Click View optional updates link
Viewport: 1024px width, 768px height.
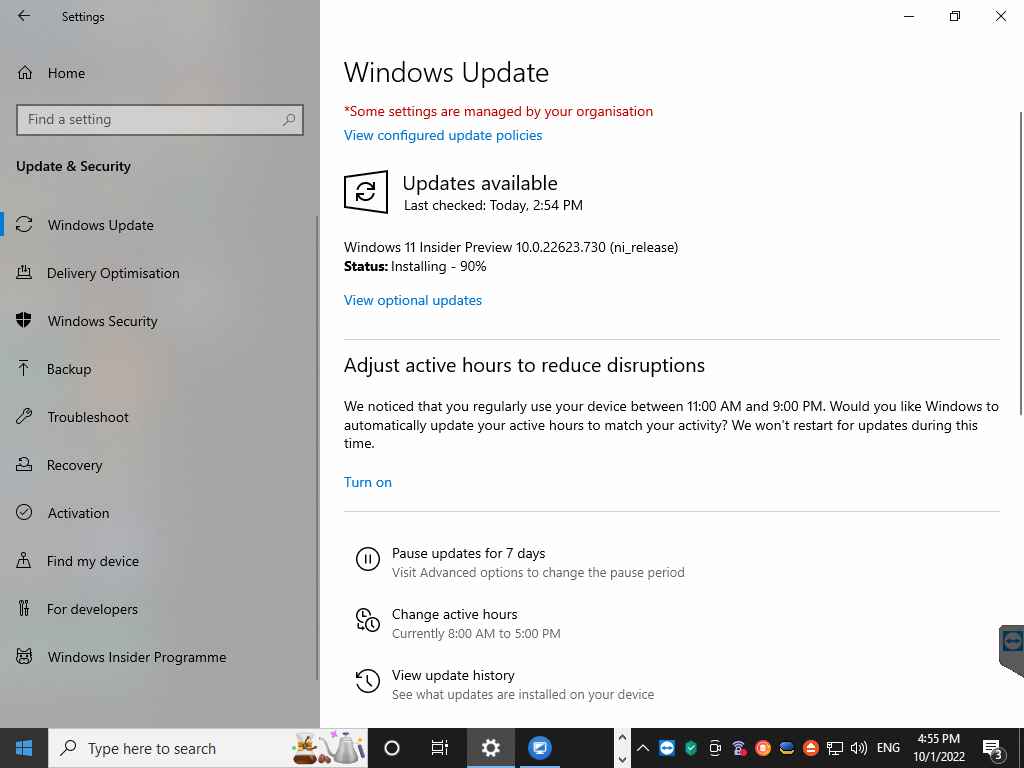pyautogui.click(x=413, y=300)
